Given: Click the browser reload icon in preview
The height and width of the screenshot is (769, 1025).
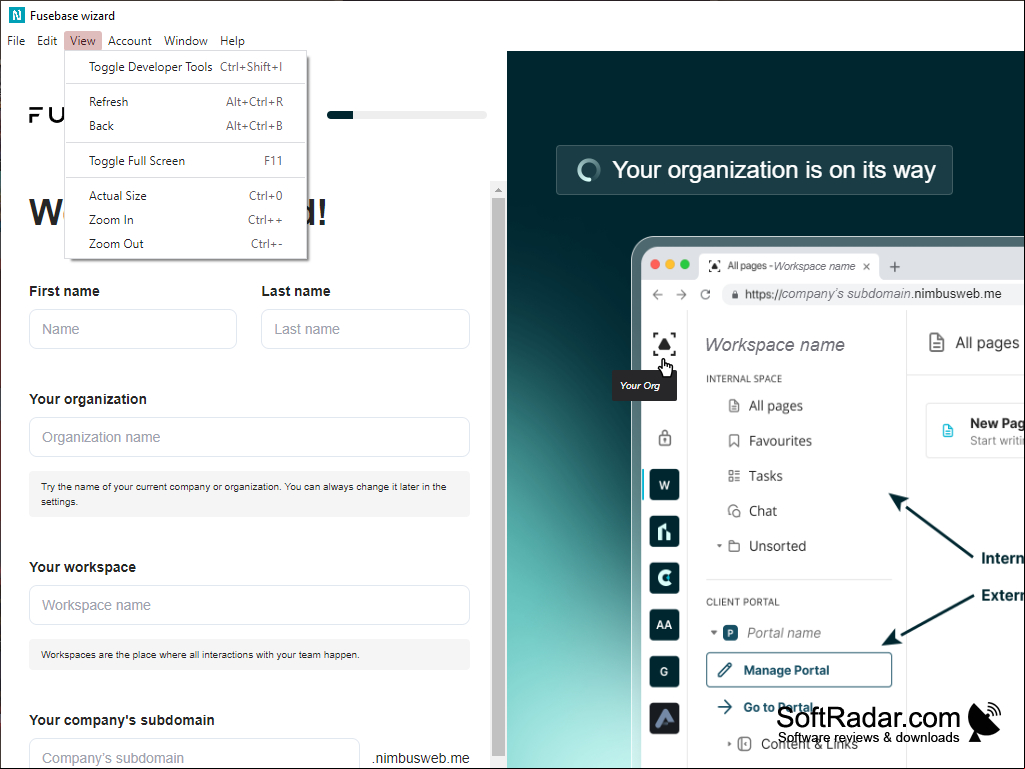Looking at the screenshot, I should [x=705, y=294].
